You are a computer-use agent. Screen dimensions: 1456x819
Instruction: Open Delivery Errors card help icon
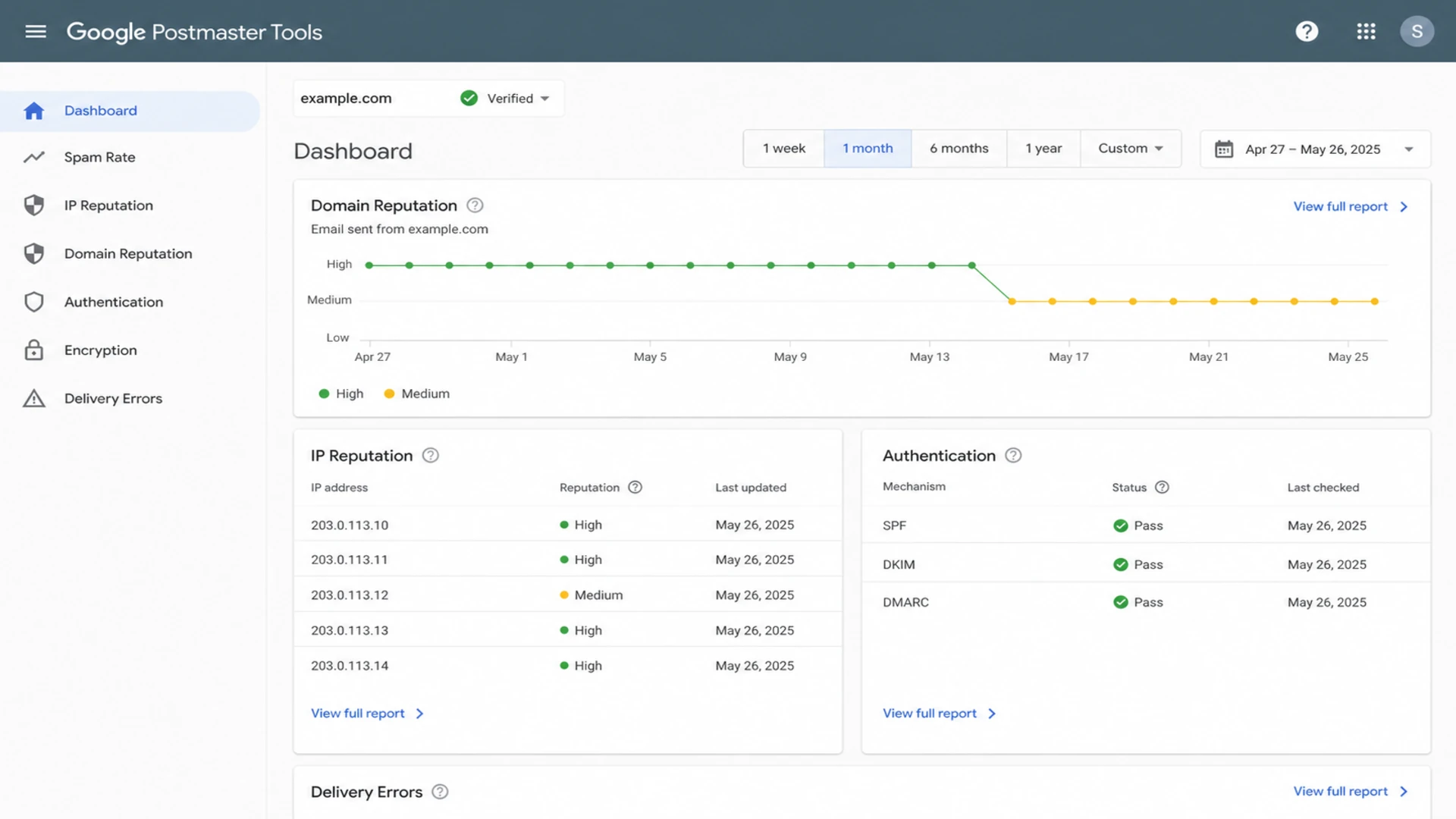click(x=440, y=792)
